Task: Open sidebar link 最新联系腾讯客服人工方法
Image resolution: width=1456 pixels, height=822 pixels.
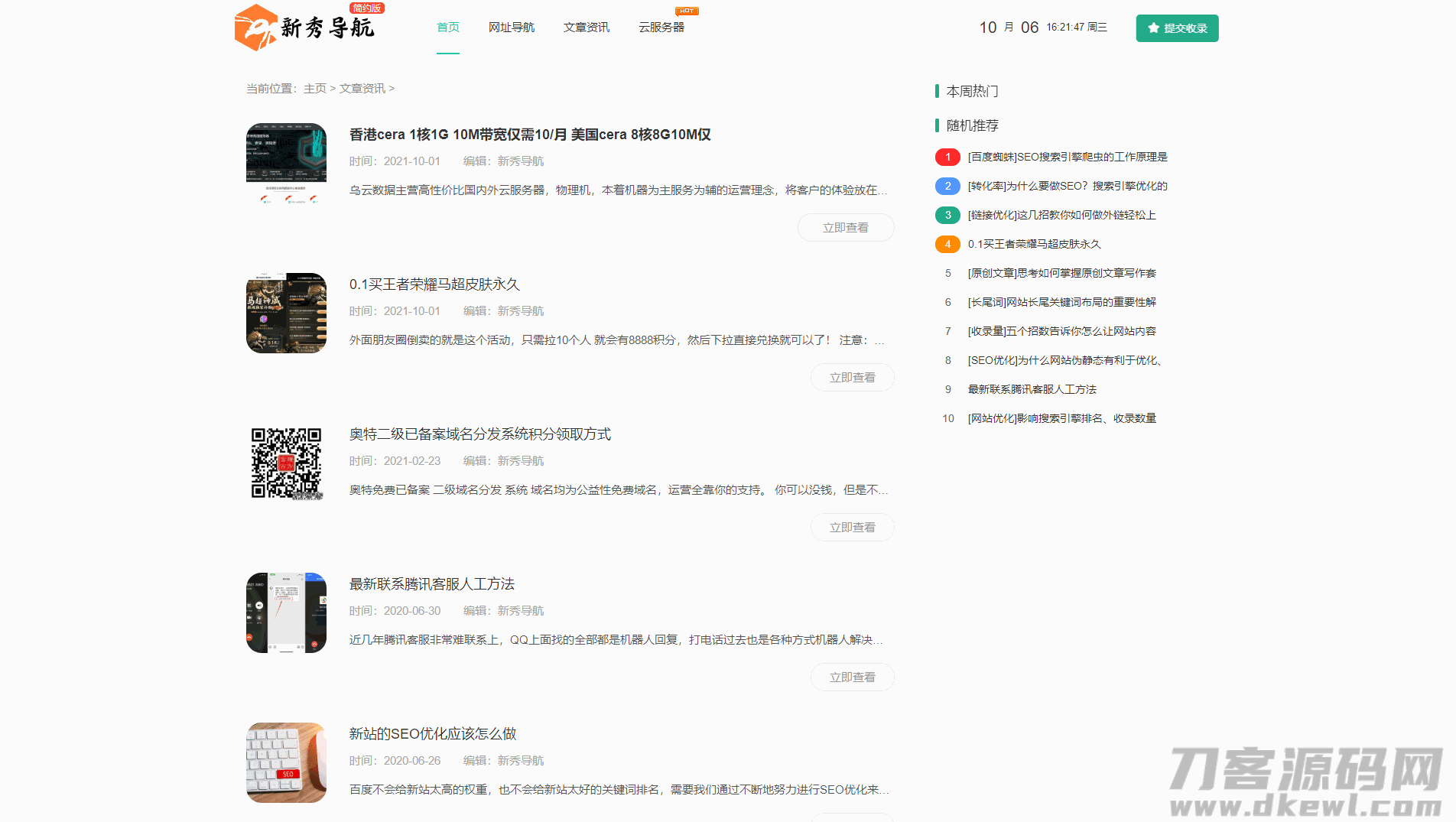Action: 1032,390
